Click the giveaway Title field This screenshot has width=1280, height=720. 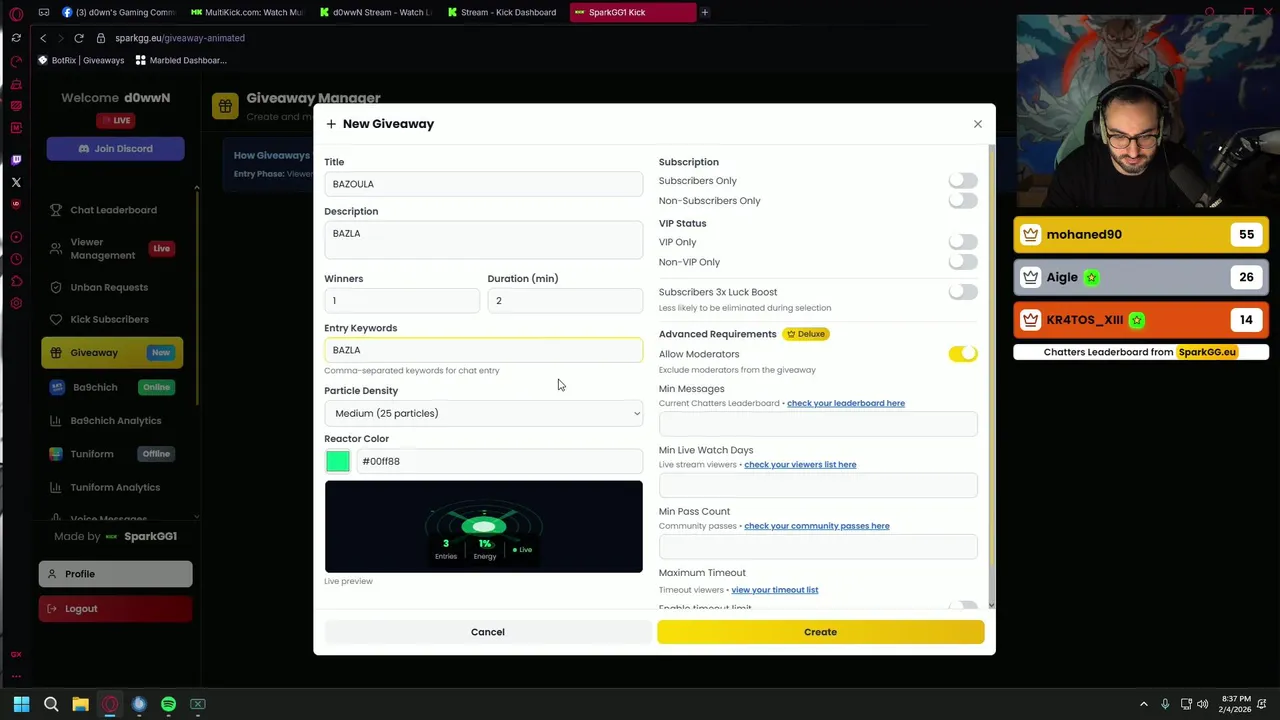click(483, 184)
